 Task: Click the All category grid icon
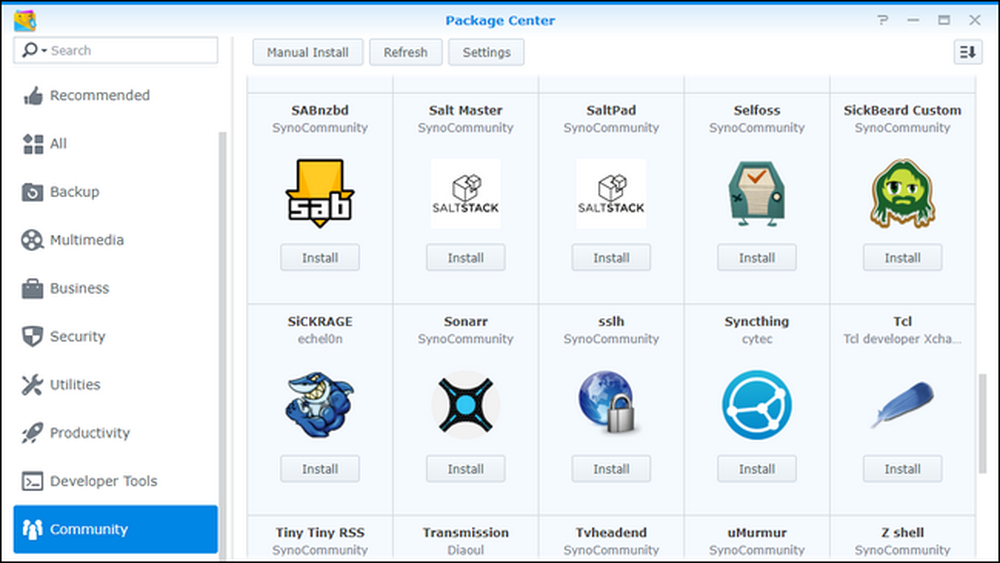click(33, 144)
